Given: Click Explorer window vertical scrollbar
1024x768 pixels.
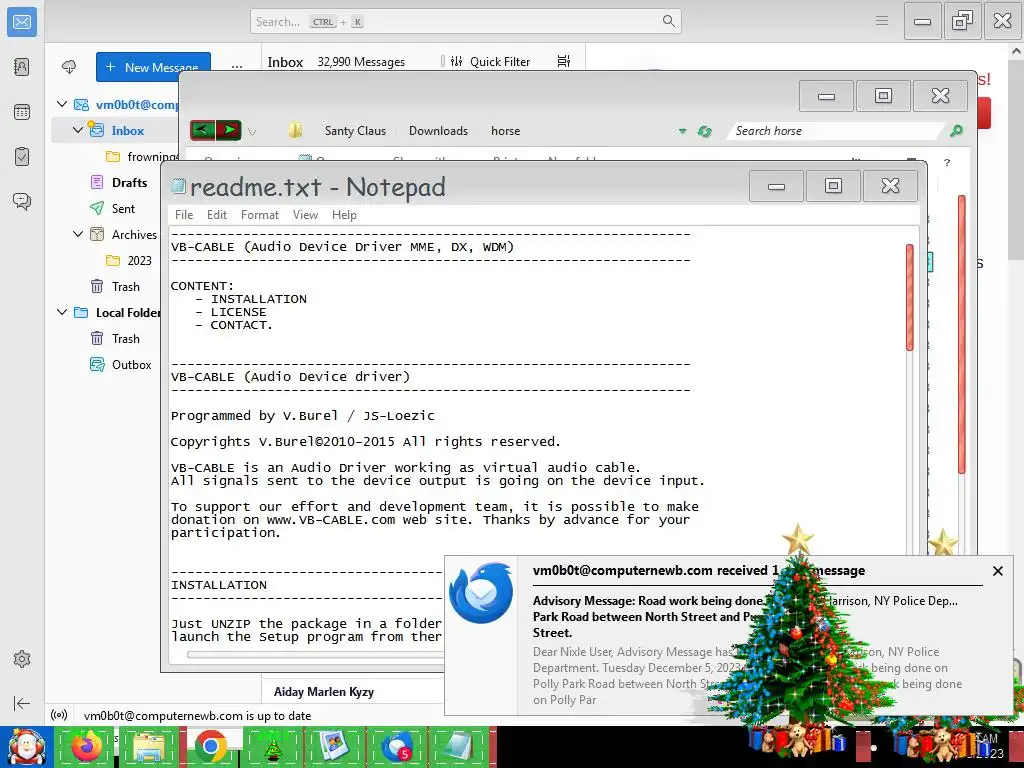Looking at the screenshot, I should point(961,334).
